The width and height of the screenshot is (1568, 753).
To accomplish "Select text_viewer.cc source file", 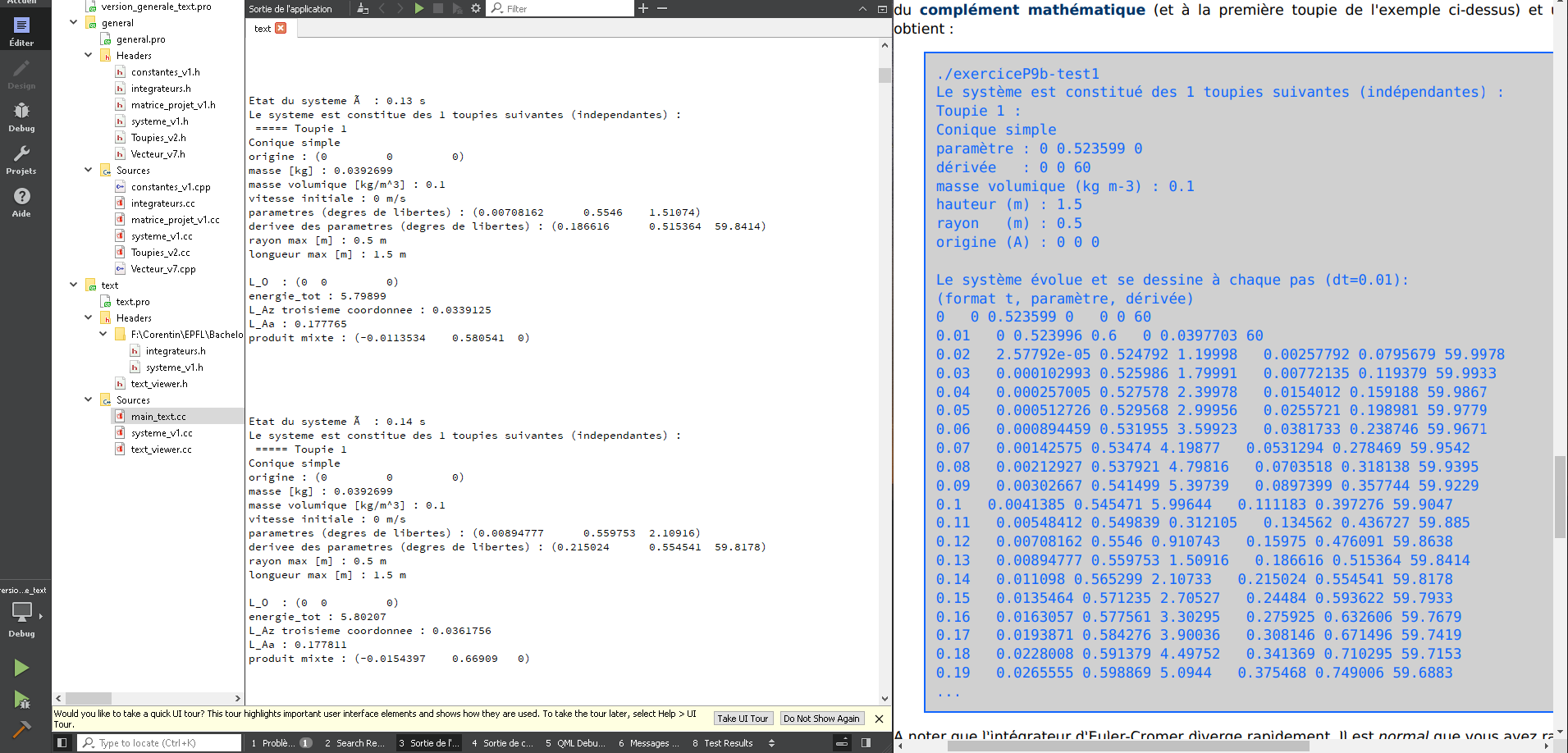I will 161,449.
